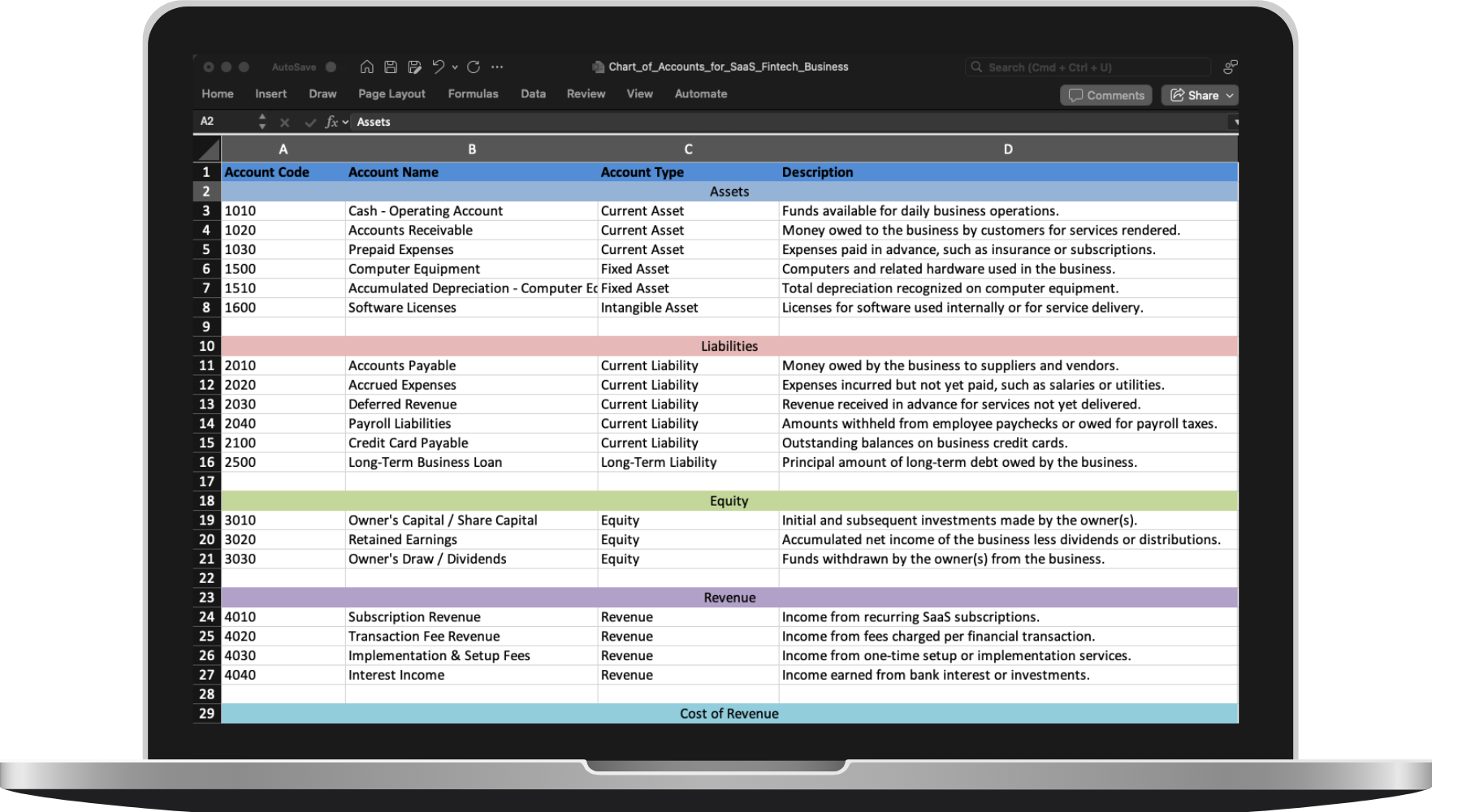
Task: Click the Name Box stepper arrows
Action: coord(262,122)
